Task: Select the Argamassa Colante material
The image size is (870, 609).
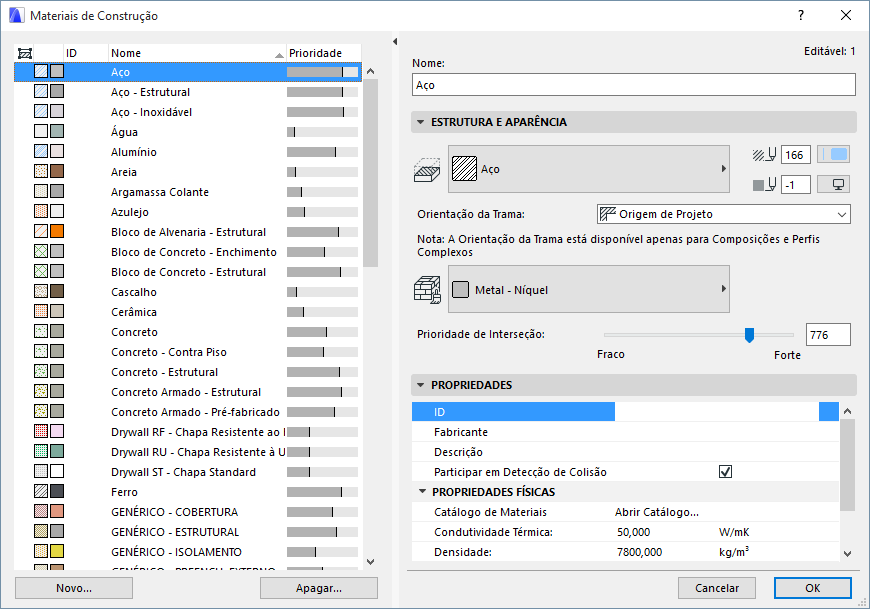Action: [x=188, y=191]
